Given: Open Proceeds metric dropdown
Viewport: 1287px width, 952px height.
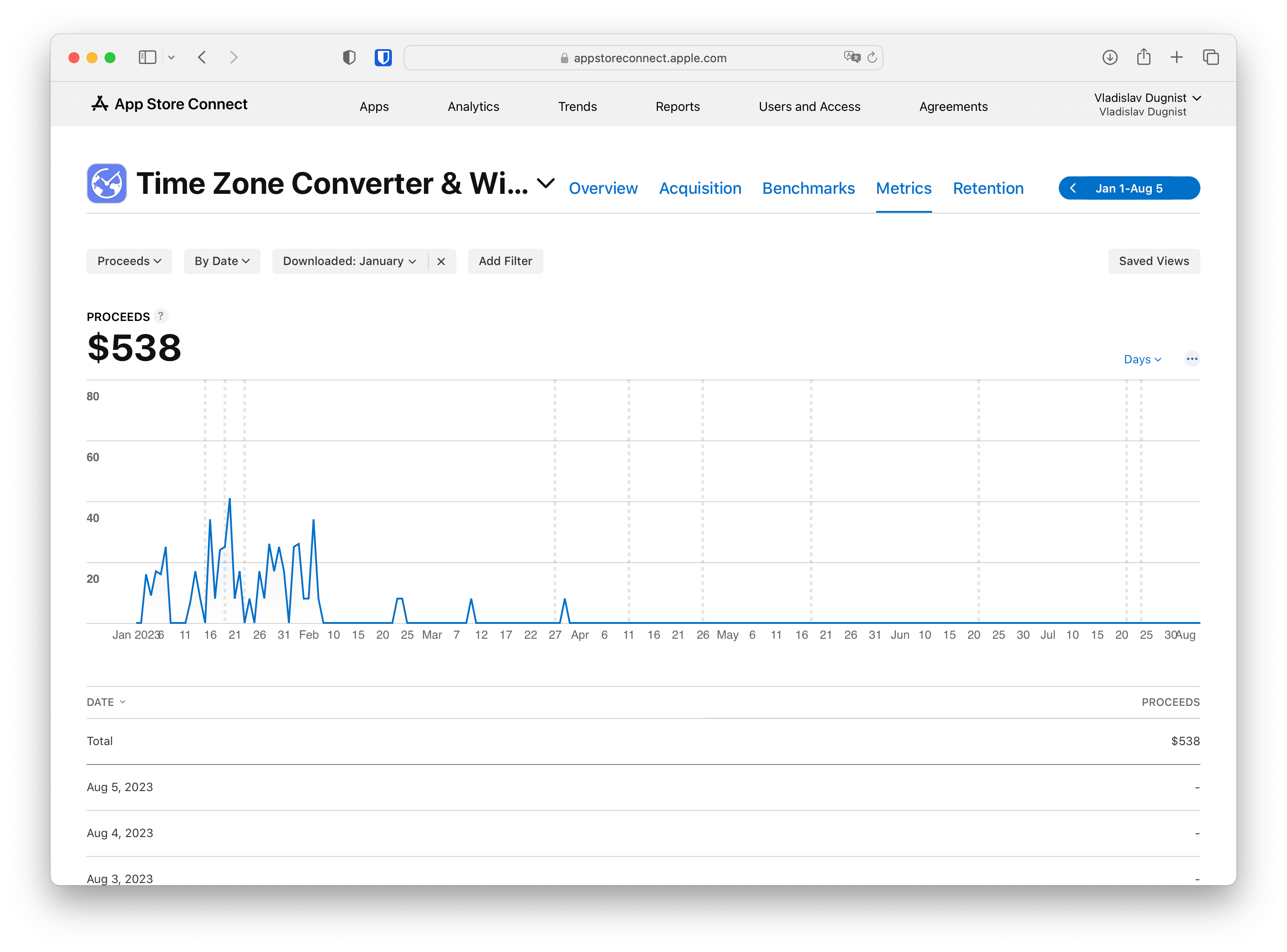Looking at the screenshot, I should point(129,261).
